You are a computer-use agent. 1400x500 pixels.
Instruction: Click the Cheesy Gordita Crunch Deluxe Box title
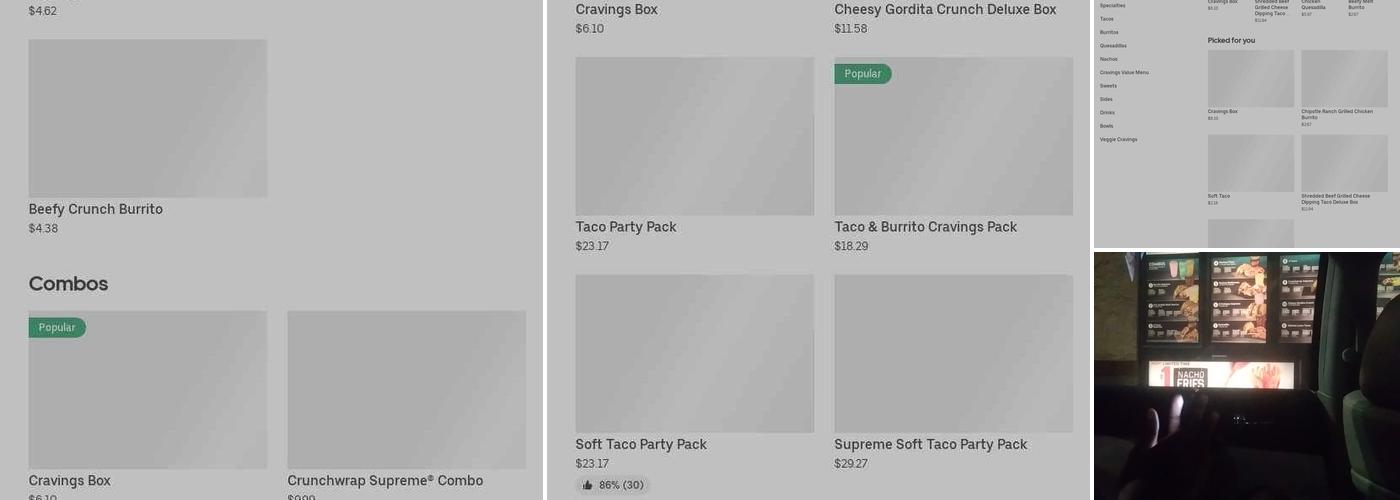(x=945, y=10)
